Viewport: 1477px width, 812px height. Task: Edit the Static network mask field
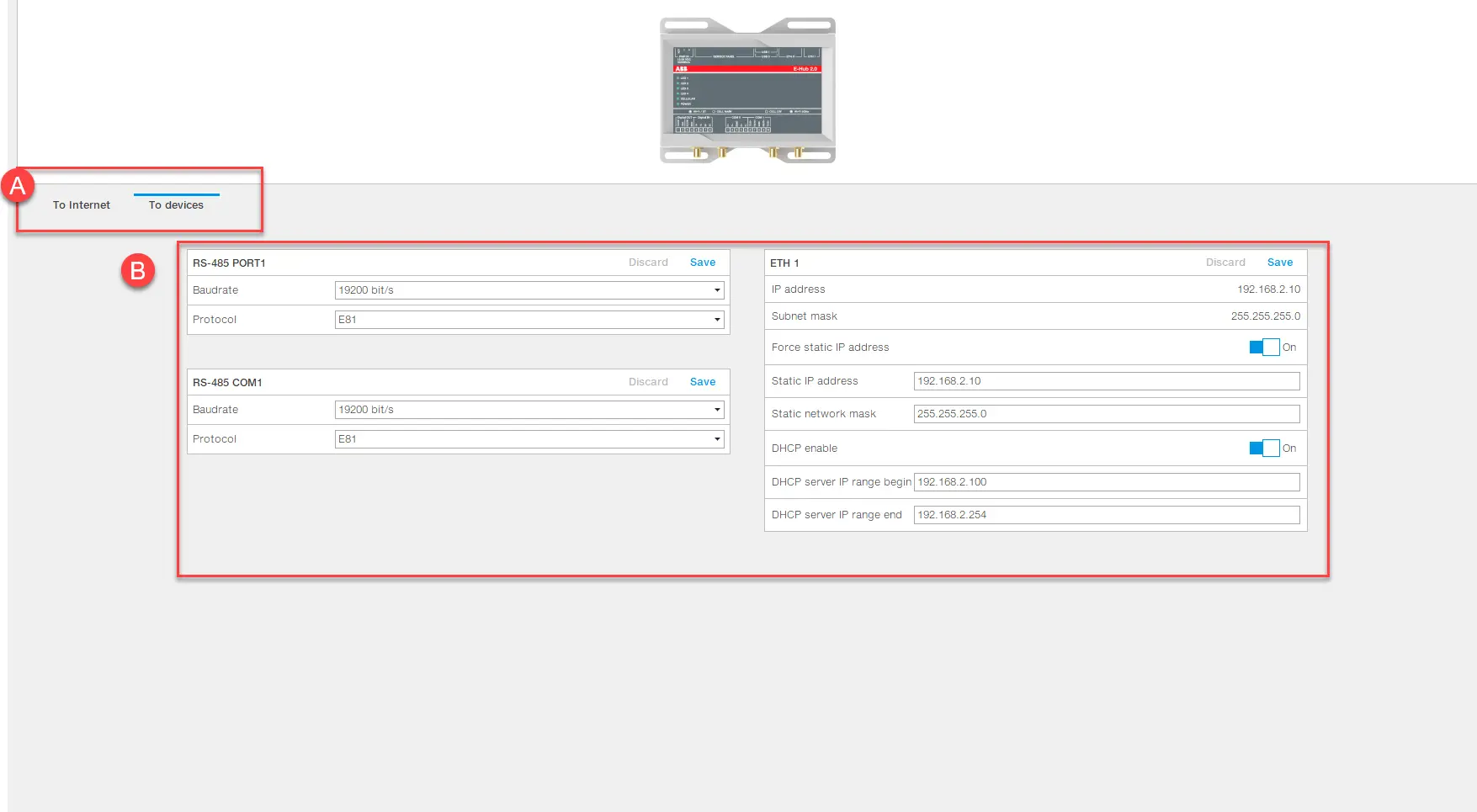coord(1106,414)
